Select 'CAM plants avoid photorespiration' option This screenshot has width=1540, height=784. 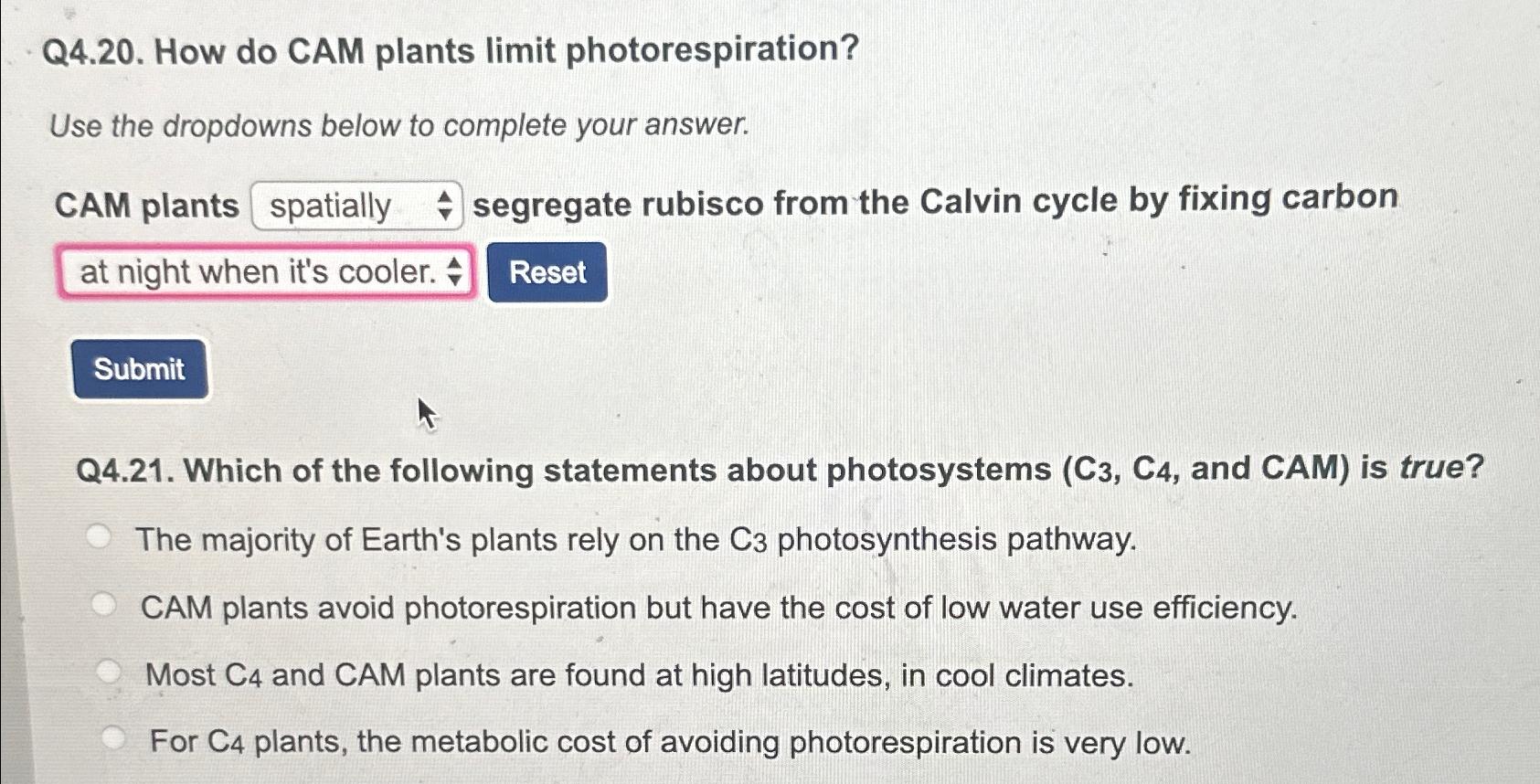pyautogui.click(x=105, y=605)
